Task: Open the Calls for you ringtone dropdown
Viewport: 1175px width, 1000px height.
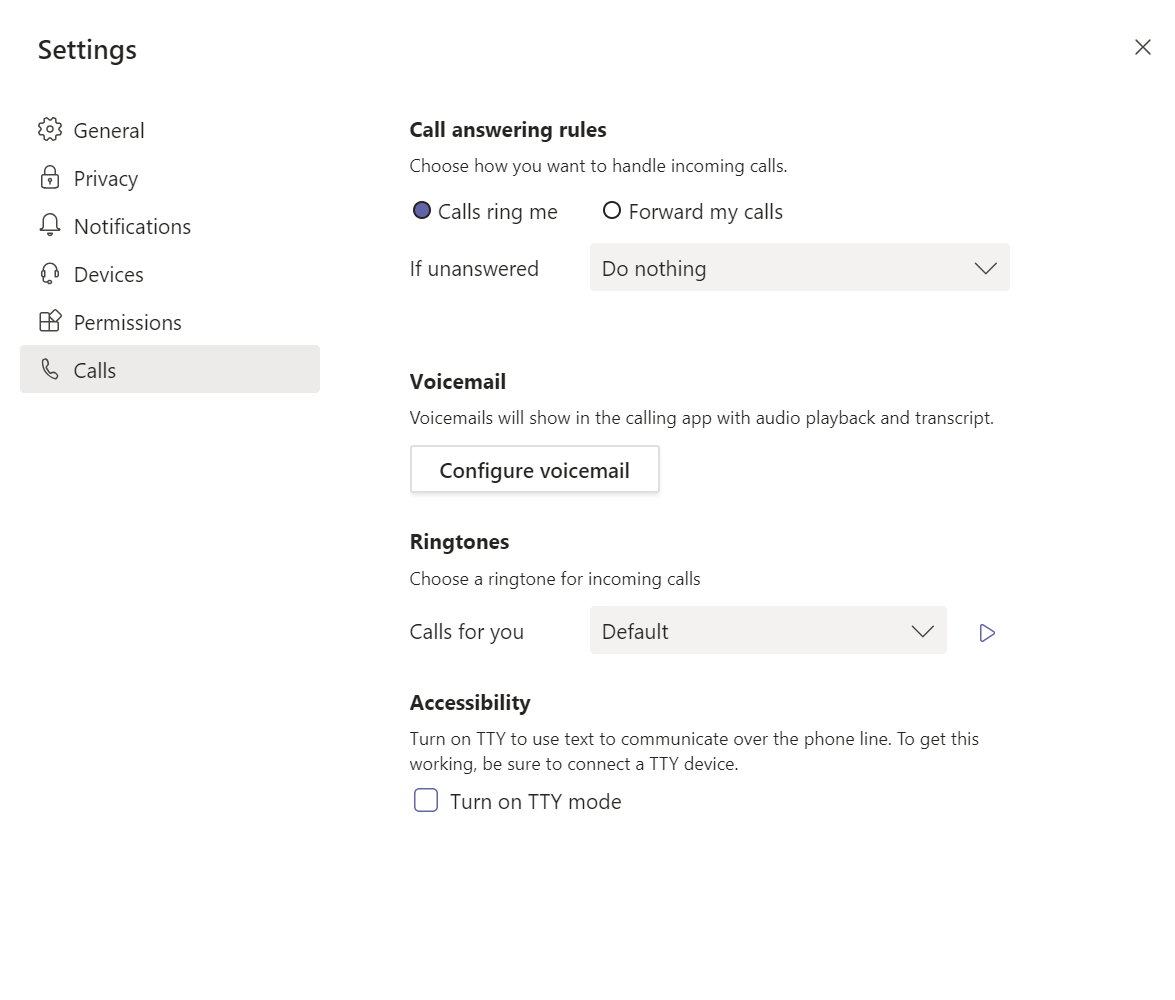Action: [x=767, y=631]
